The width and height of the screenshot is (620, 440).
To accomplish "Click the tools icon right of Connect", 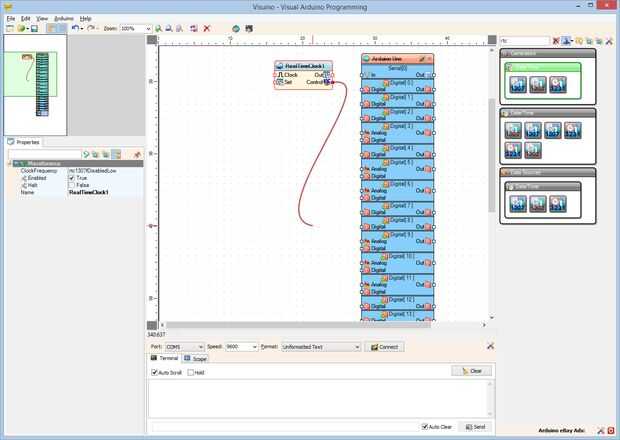I will (x=490, y=346).
